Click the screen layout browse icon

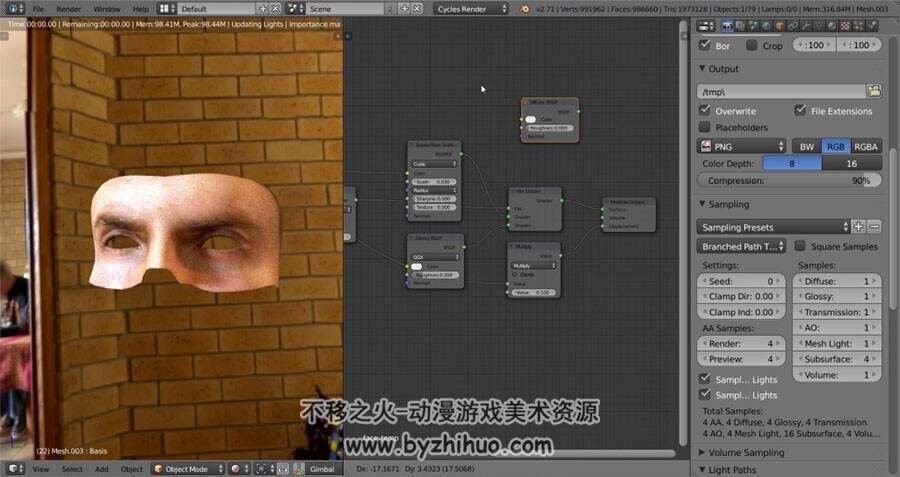coord(167,9)
